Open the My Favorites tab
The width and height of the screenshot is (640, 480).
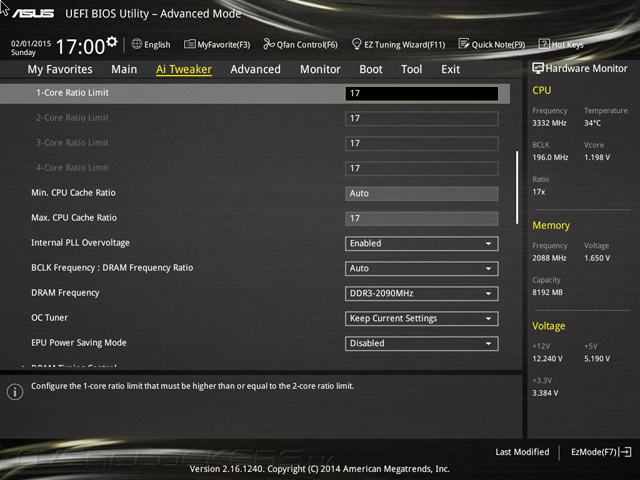coord(60,69)
